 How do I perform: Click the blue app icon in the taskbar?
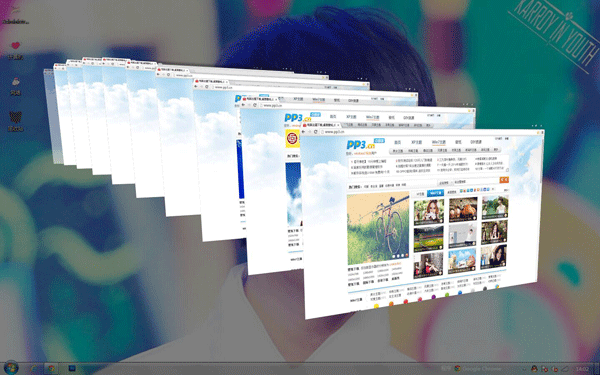click(72, 368)
